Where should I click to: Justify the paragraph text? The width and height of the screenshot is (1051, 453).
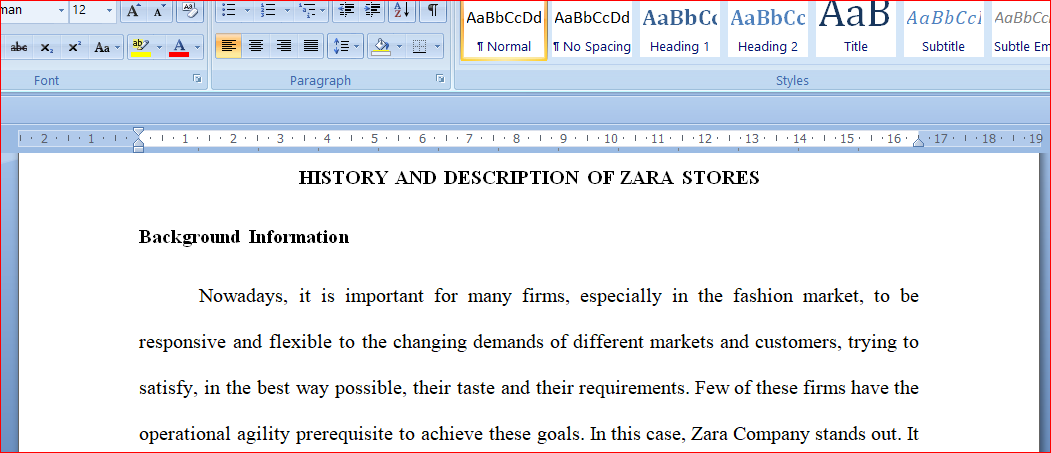310,46
